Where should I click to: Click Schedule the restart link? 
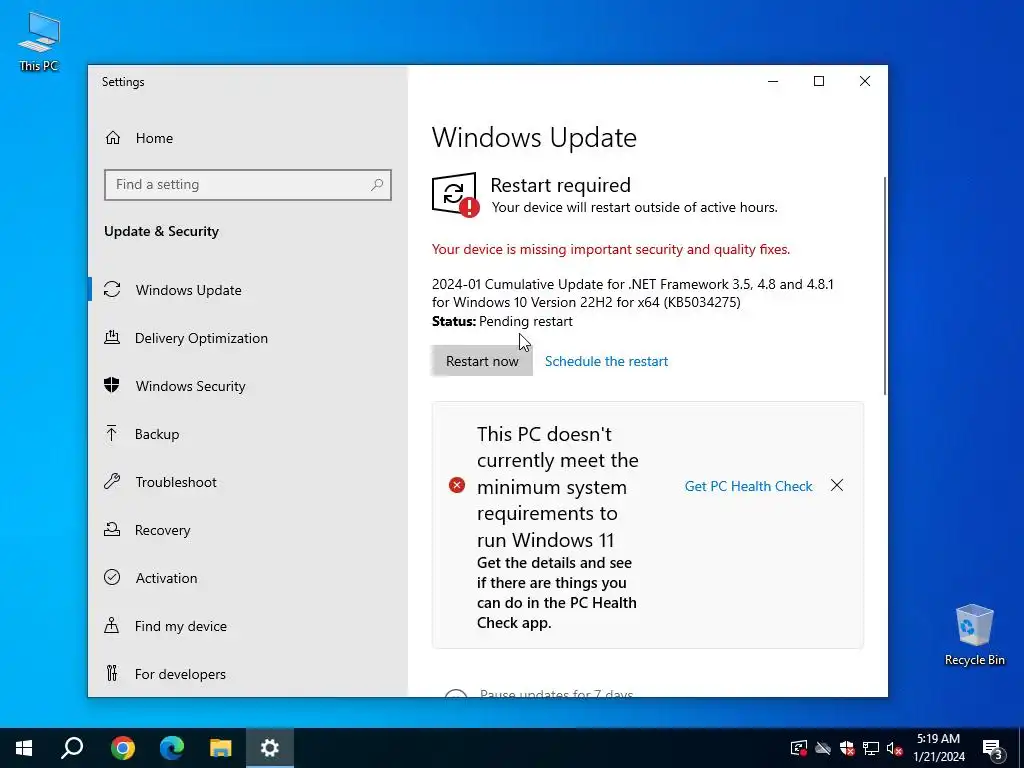tap(606, 361)
